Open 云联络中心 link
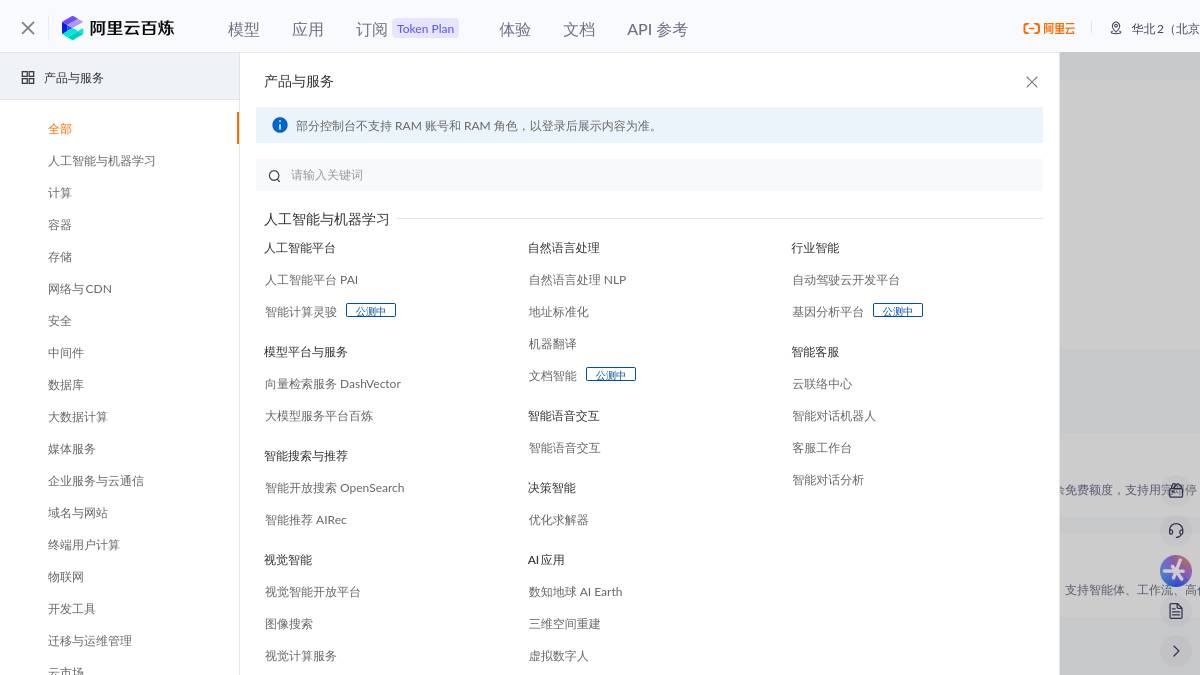 [822, 384]
